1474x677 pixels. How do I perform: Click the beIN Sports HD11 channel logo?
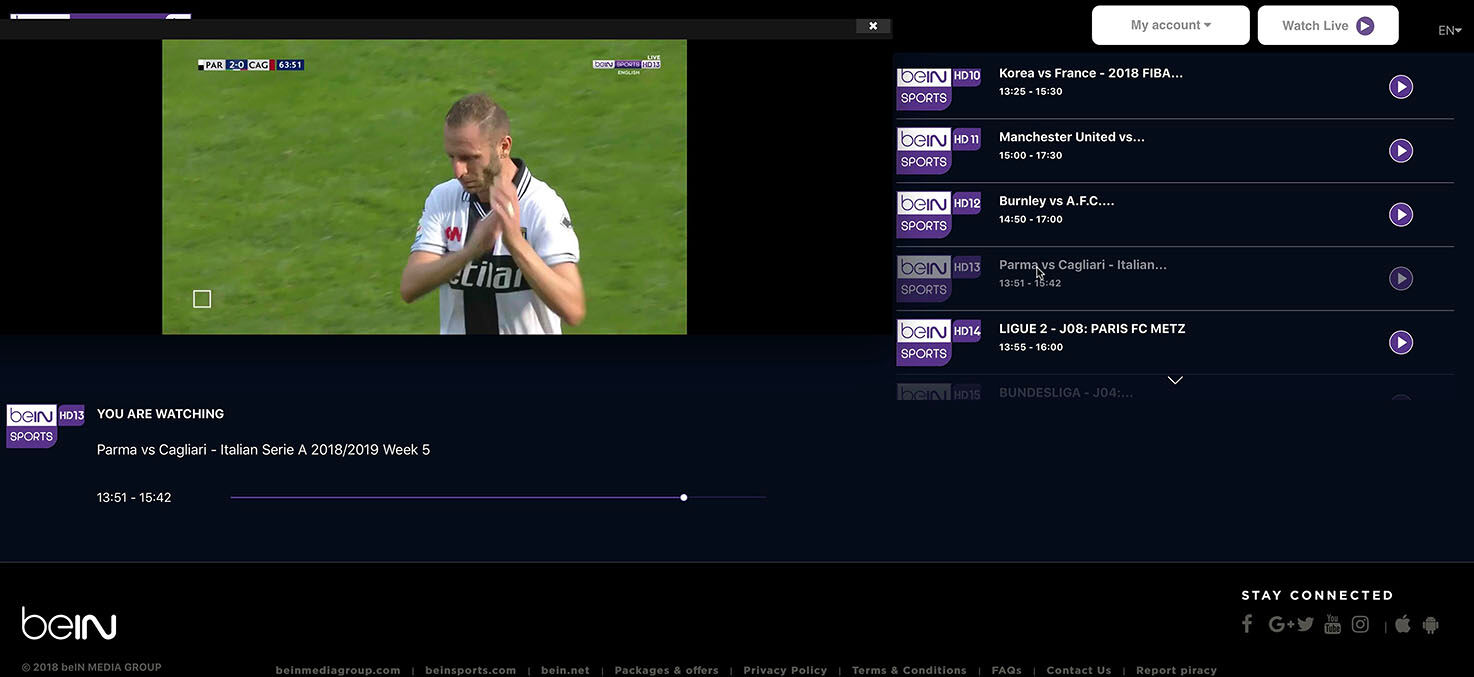pos(939,151)
